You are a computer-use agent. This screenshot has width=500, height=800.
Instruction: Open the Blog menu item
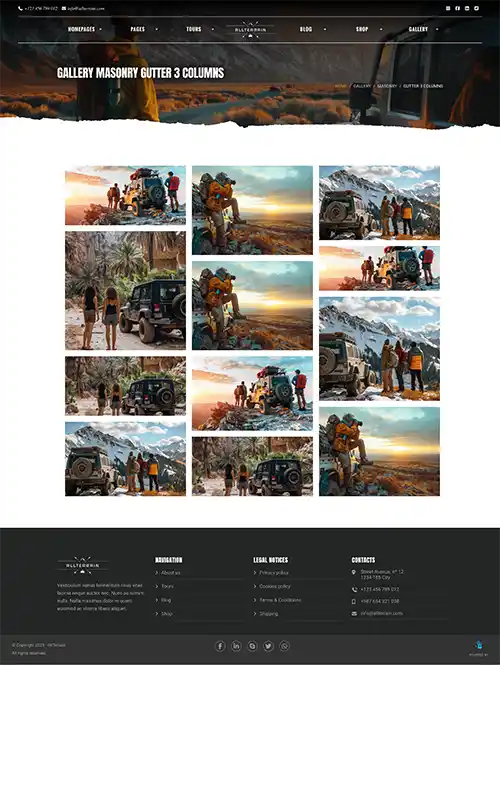pos(306,30)
